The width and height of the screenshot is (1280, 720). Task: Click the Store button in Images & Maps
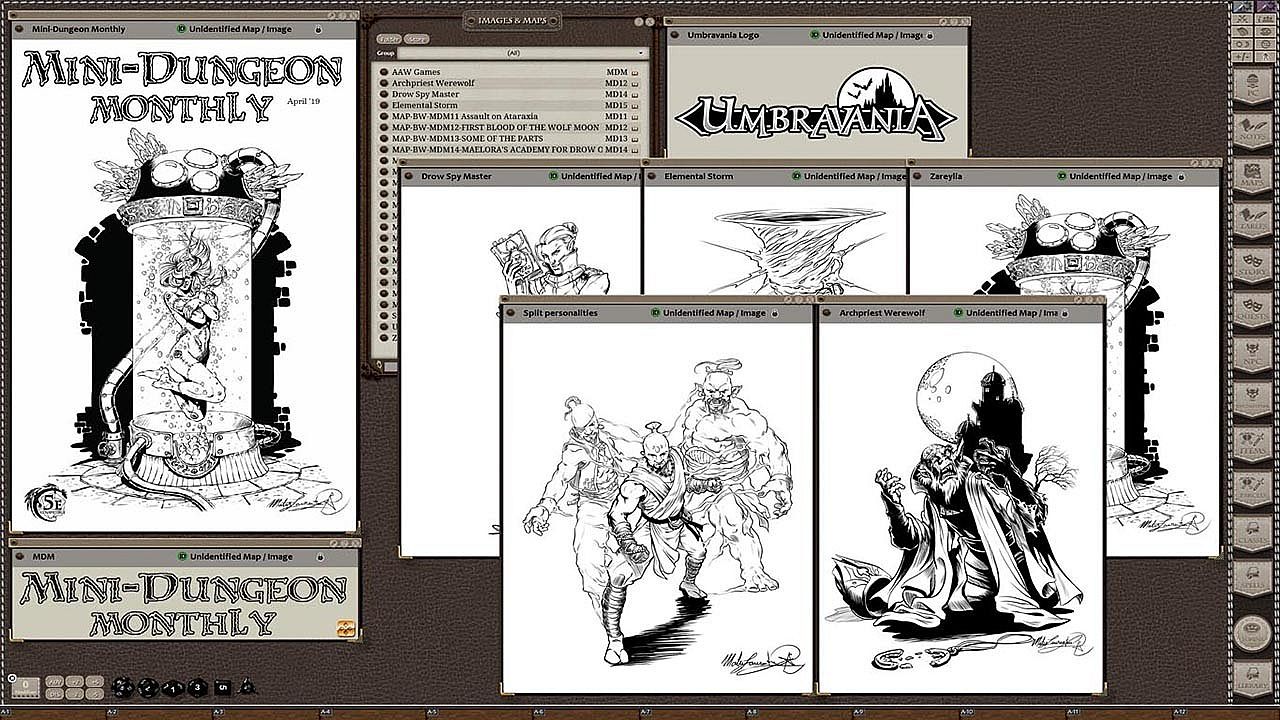(x=417, y=39)
